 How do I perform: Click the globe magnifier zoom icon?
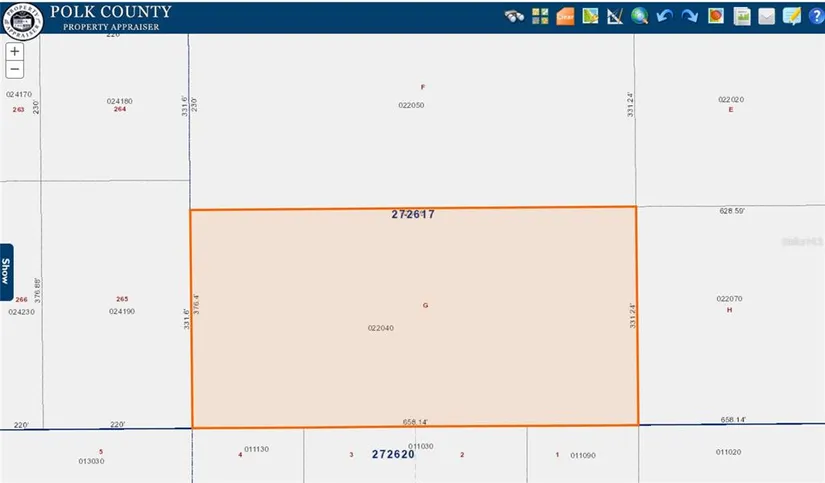click(639, 16)
